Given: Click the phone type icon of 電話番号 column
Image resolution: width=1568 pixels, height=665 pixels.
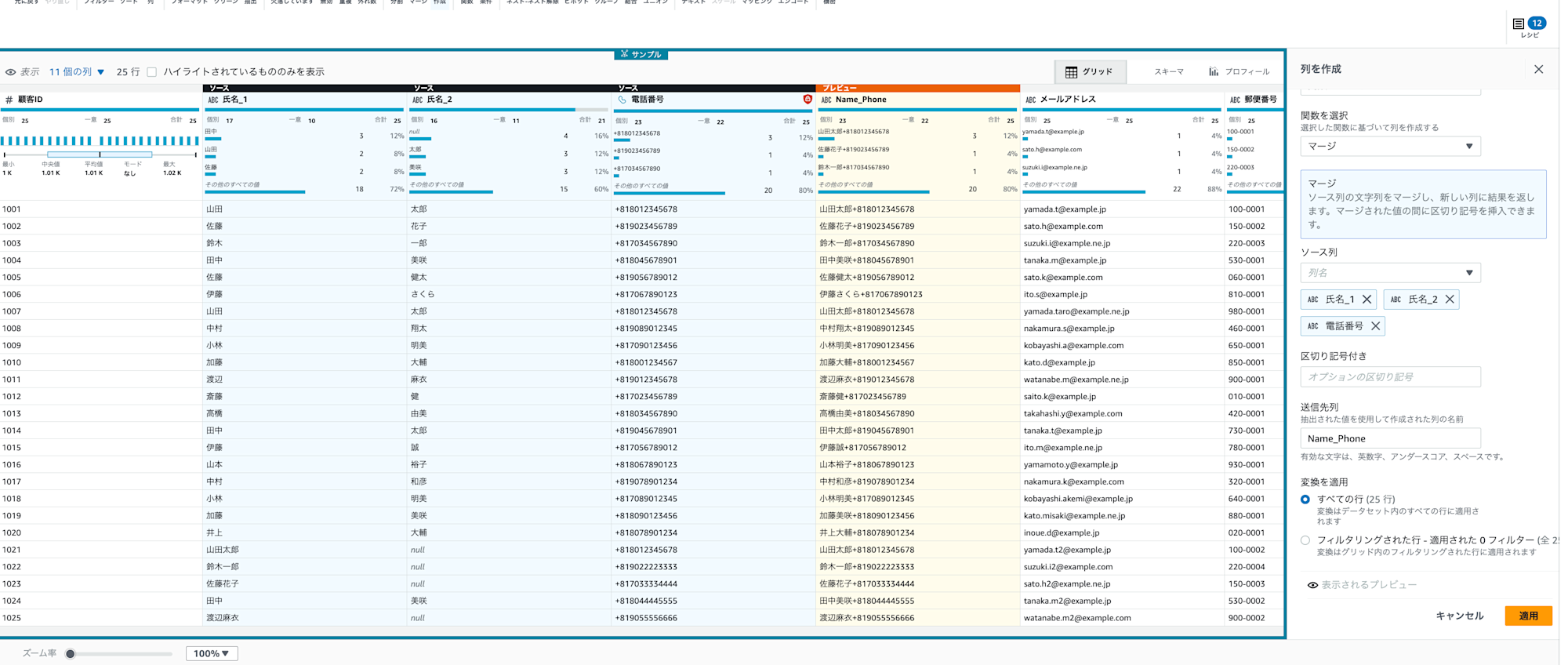Looking at the screenshot, I should (x=622, y=100).
